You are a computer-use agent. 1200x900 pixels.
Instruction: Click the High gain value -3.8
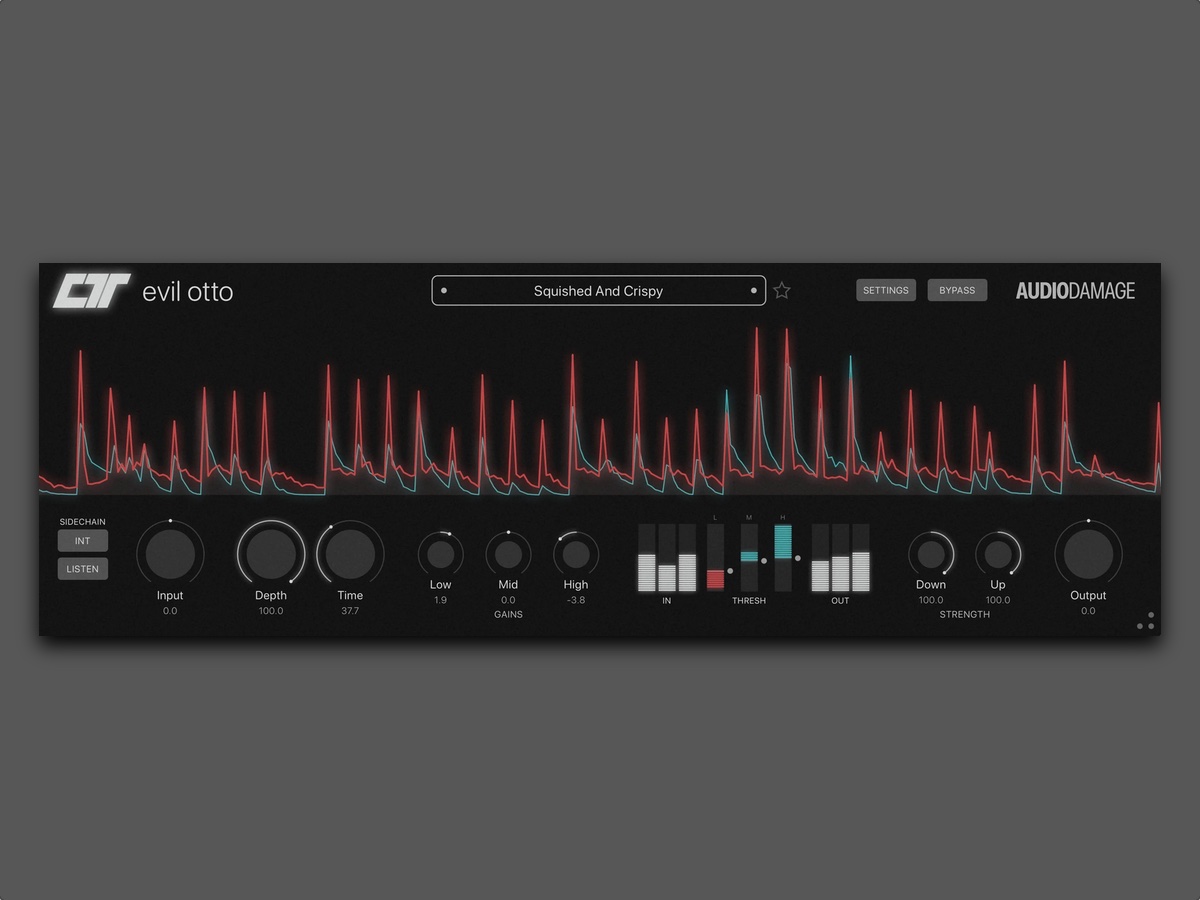[x=576, y=600]
